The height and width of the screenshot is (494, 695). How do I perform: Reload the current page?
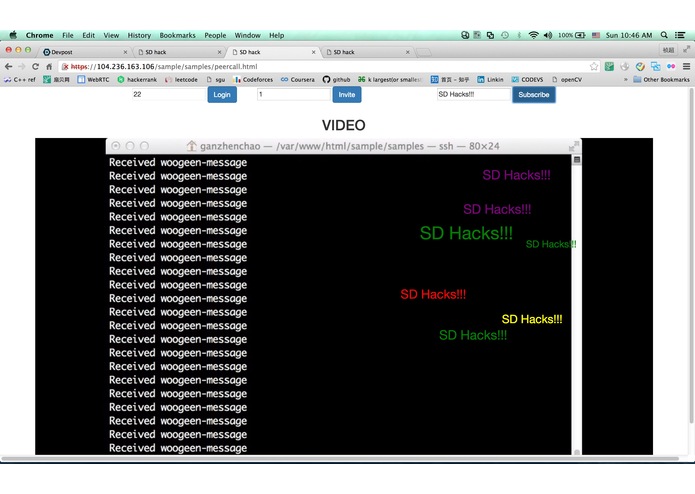[x=35, y=66]
